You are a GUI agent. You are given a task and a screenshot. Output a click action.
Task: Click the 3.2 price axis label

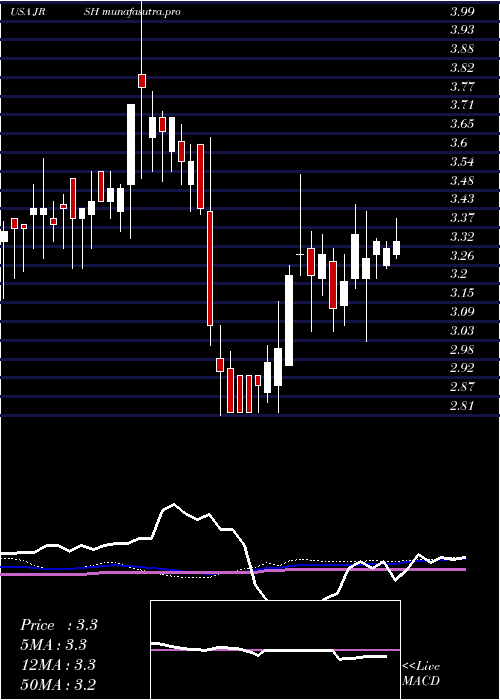[x=458, y=274]
